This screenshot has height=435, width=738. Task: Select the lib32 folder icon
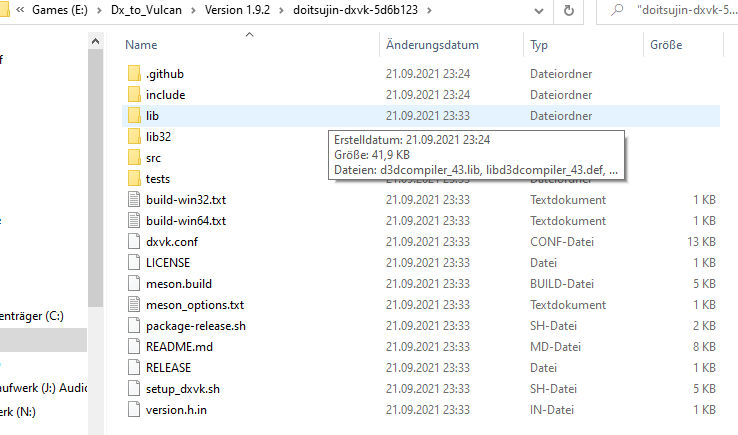(x=134, y=137)
